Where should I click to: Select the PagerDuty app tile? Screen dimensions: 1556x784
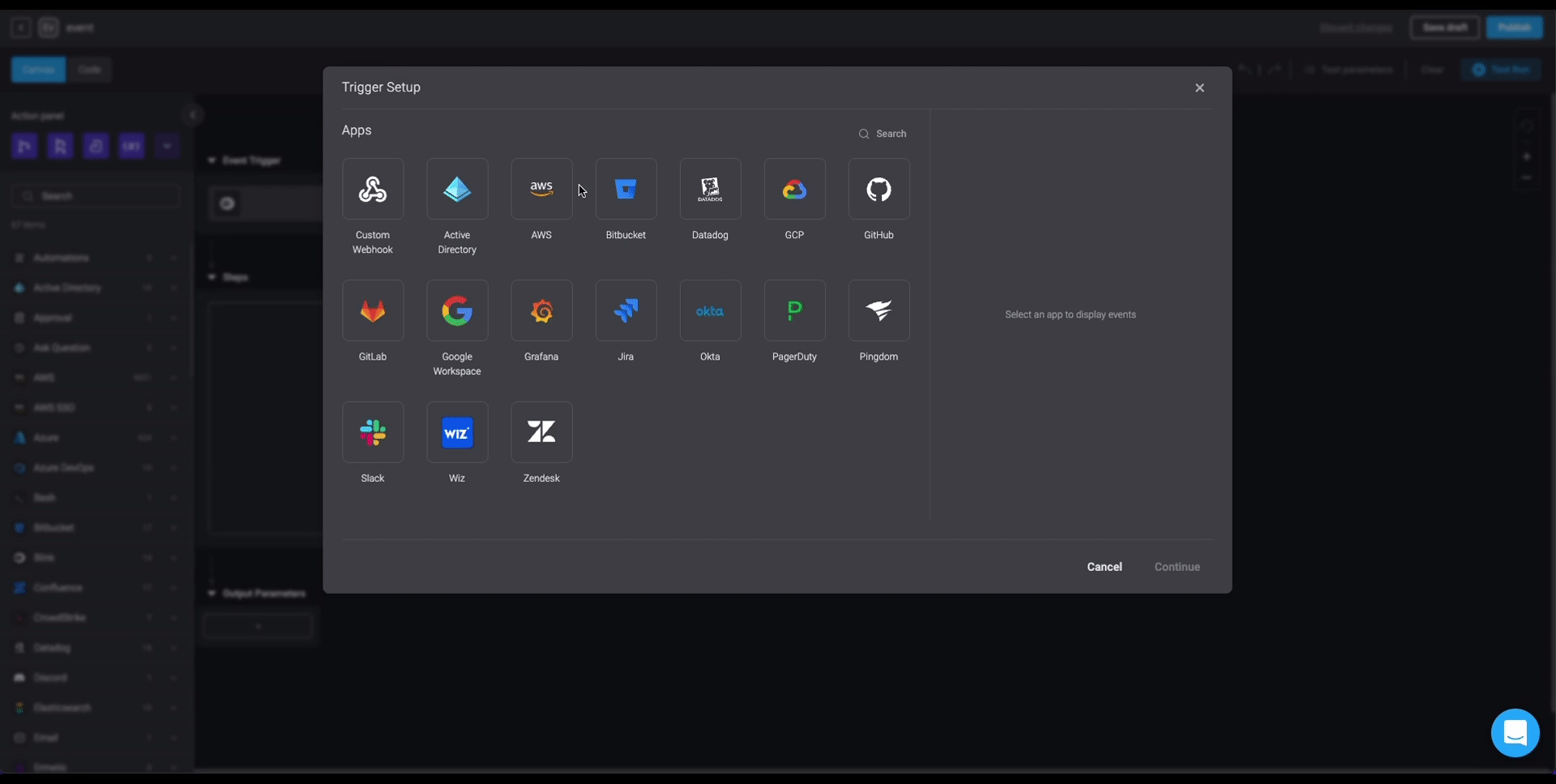tap(794, 311)
